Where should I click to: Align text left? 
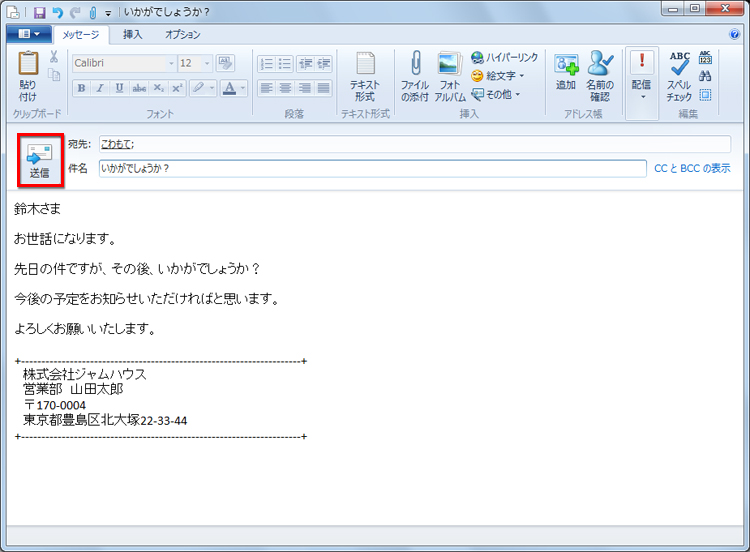pyautogui.click(x=266, y=88)
